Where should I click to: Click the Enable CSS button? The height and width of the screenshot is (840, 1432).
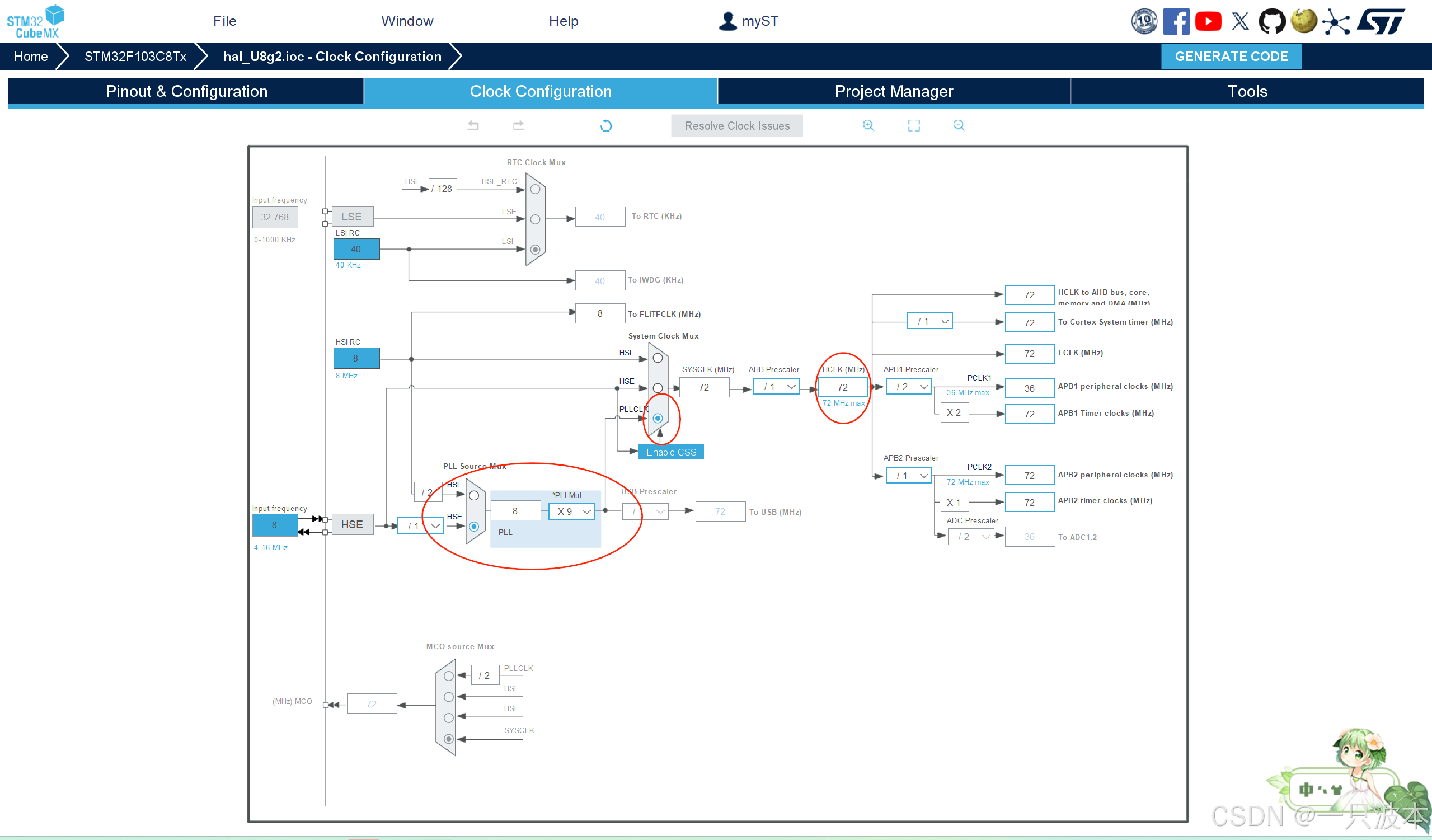click(670, 452)
